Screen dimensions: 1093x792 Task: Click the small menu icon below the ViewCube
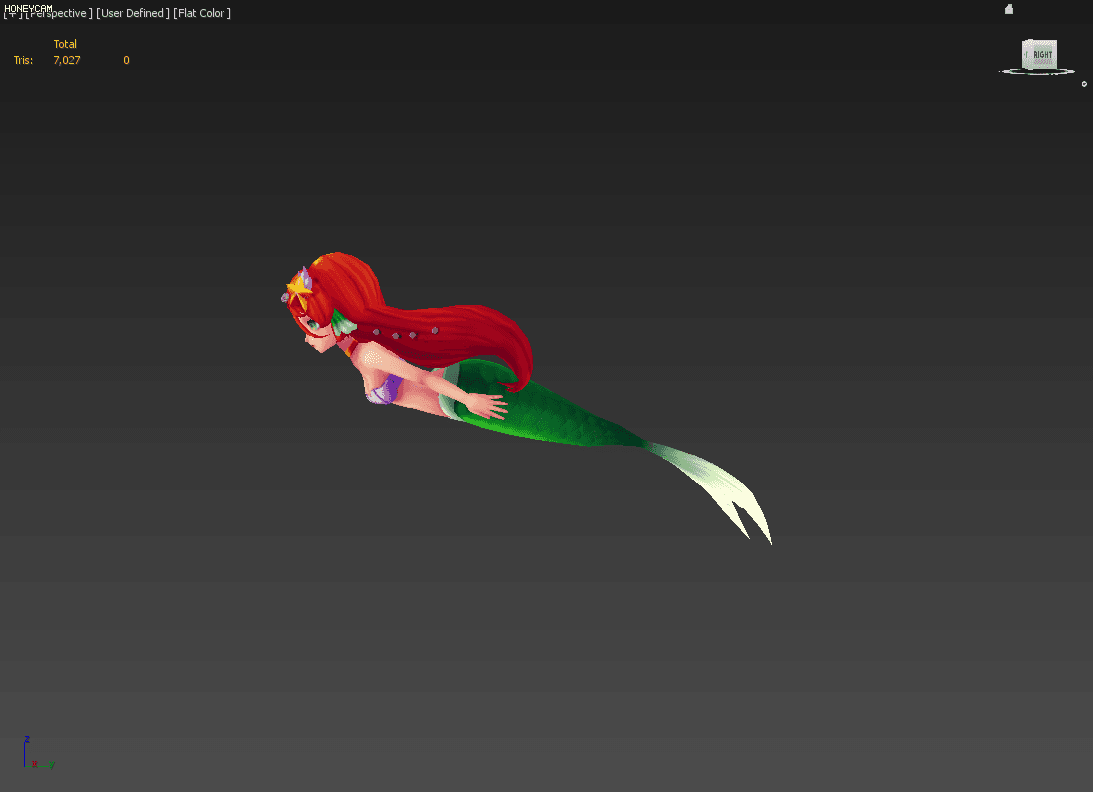point(1083,84)
